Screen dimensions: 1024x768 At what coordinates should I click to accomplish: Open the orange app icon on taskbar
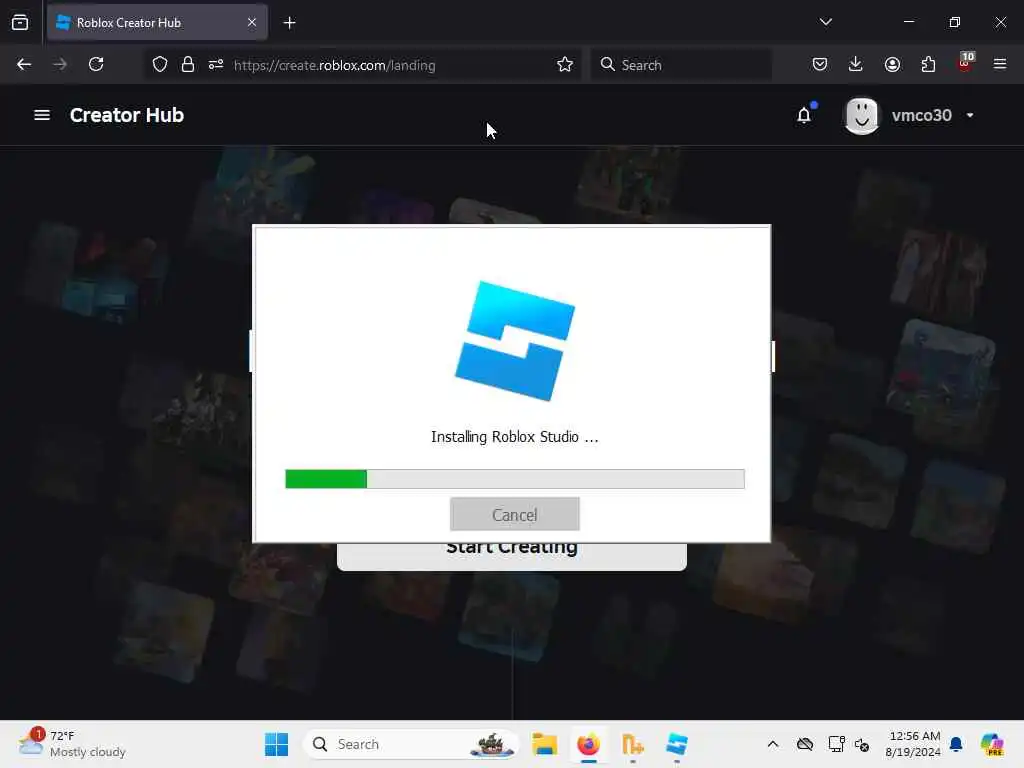(x=632, y=744)
